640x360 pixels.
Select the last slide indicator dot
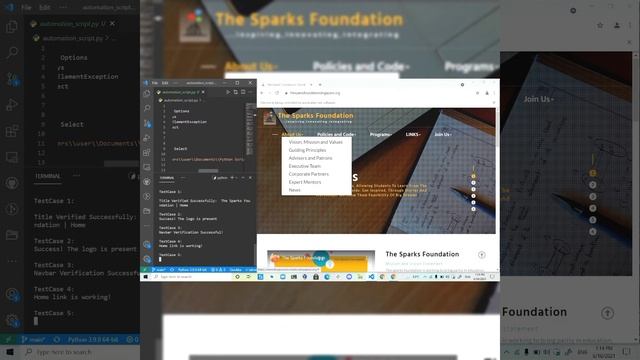pyautogui.click(x=473, y=209)
